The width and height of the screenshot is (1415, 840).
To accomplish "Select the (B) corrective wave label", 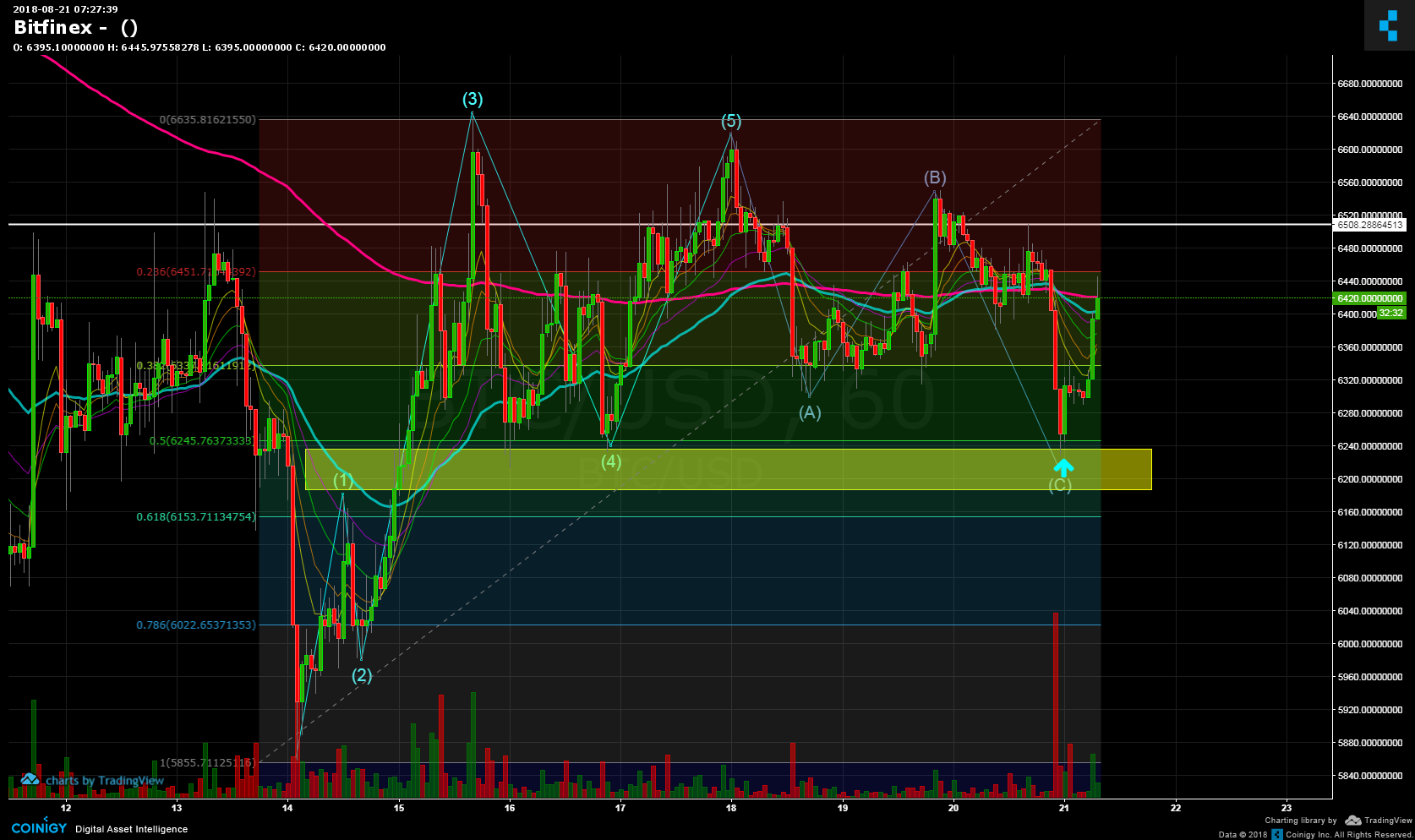I will (935, 177).
